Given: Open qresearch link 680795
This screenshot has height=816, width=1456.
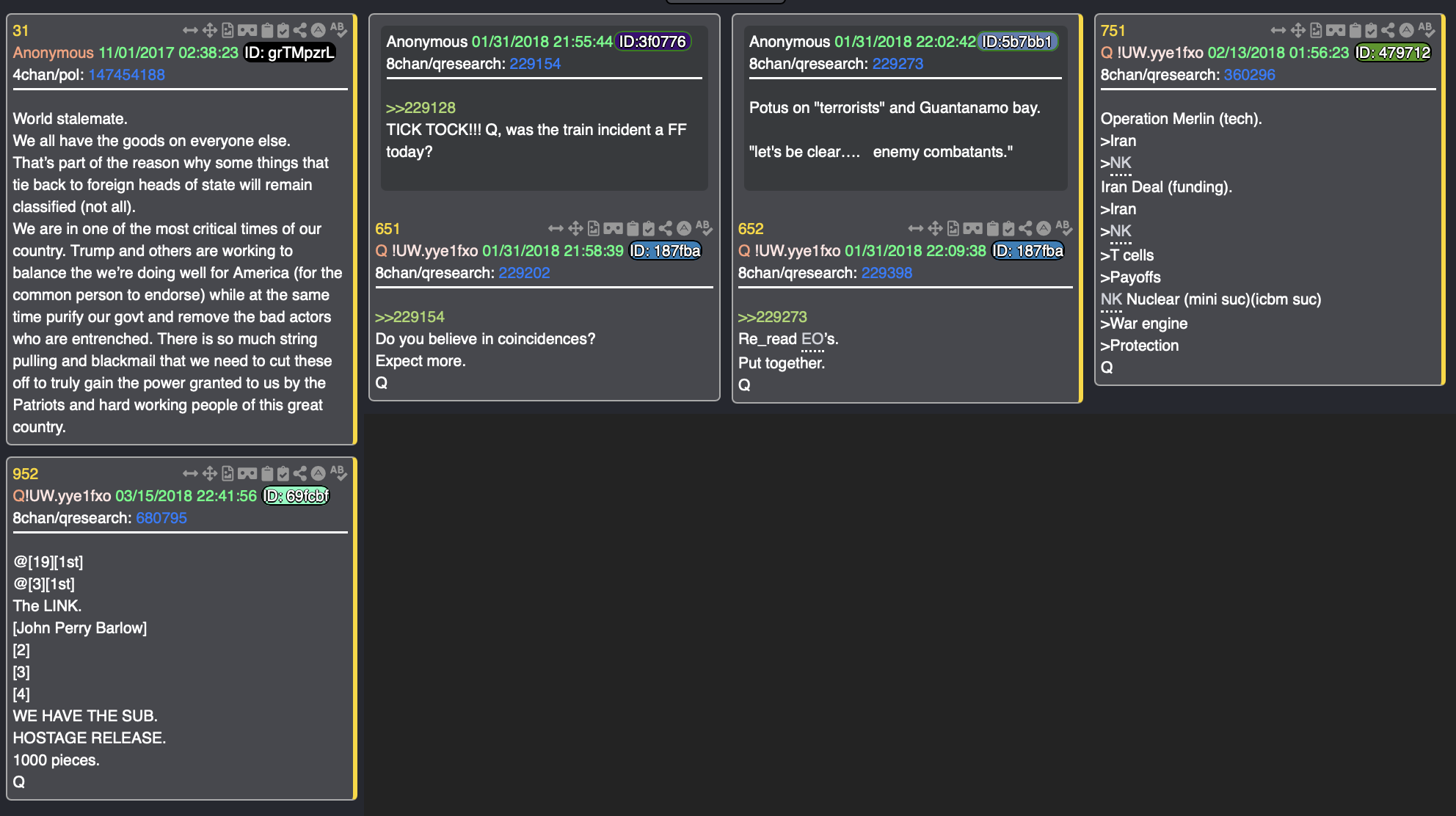Looking at the screenshot, I should click(x=161, y=518).
